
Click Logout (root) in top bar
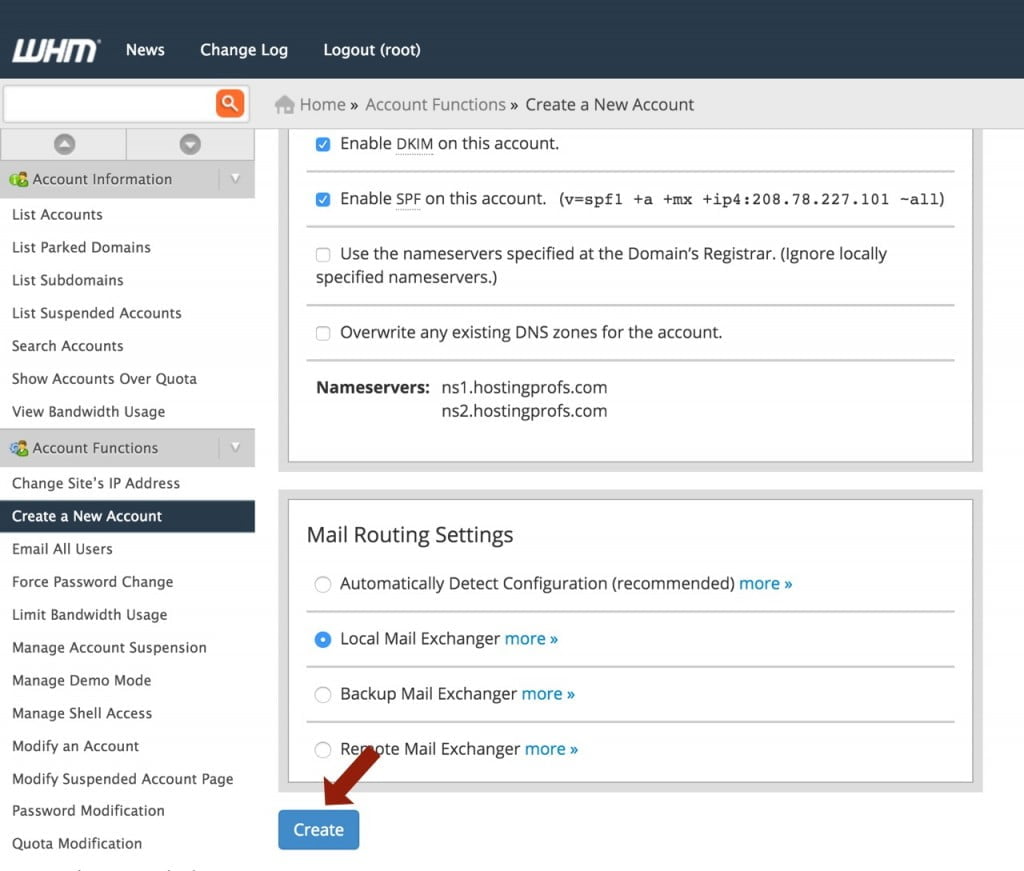click(x=372, y=50)
